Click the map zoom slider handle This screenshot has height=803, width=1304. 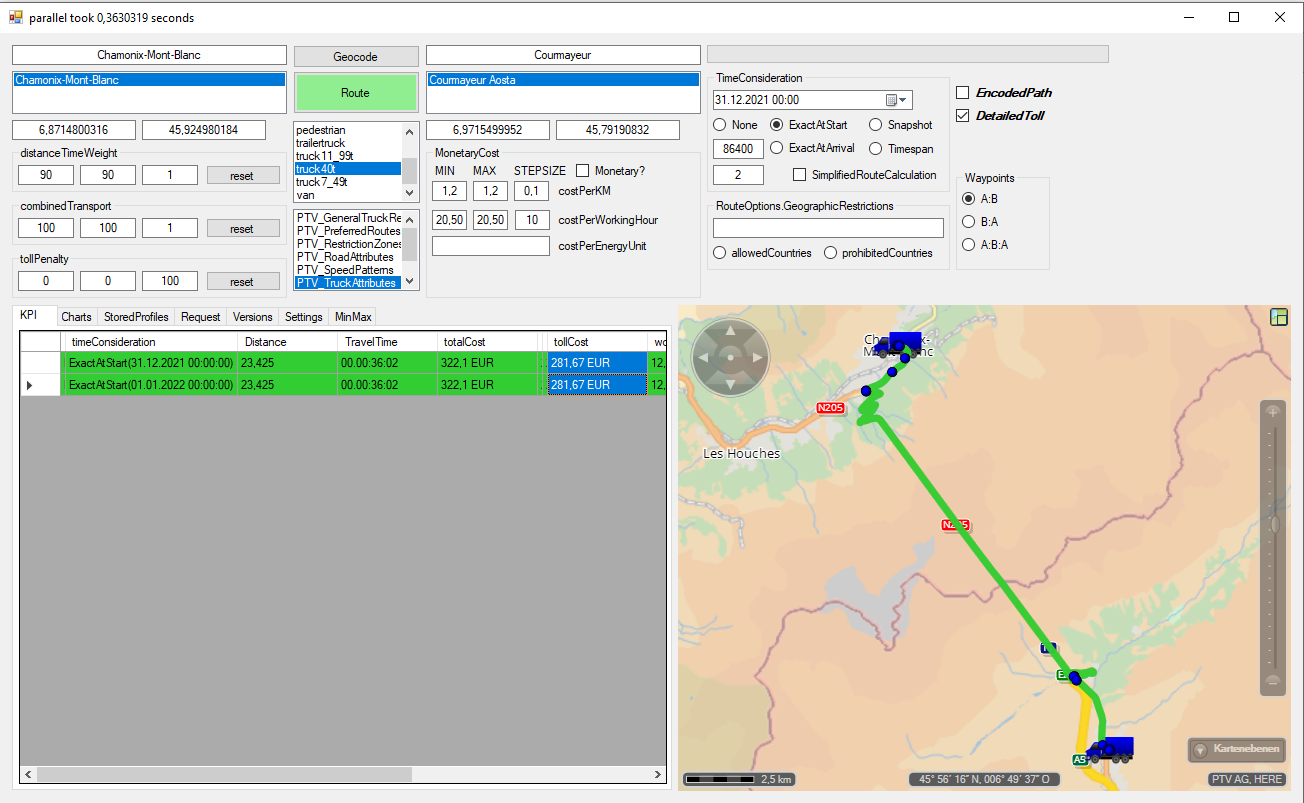(1273, 524)
